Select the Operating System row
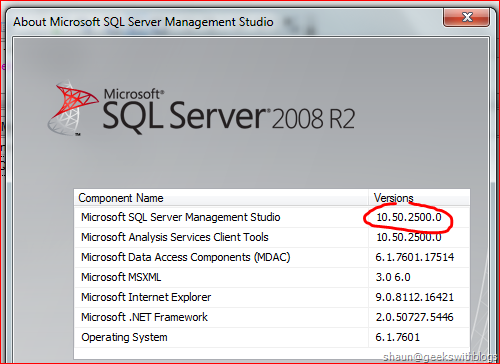The height and width of the screenshot is (364, 500). pos(272,337)
